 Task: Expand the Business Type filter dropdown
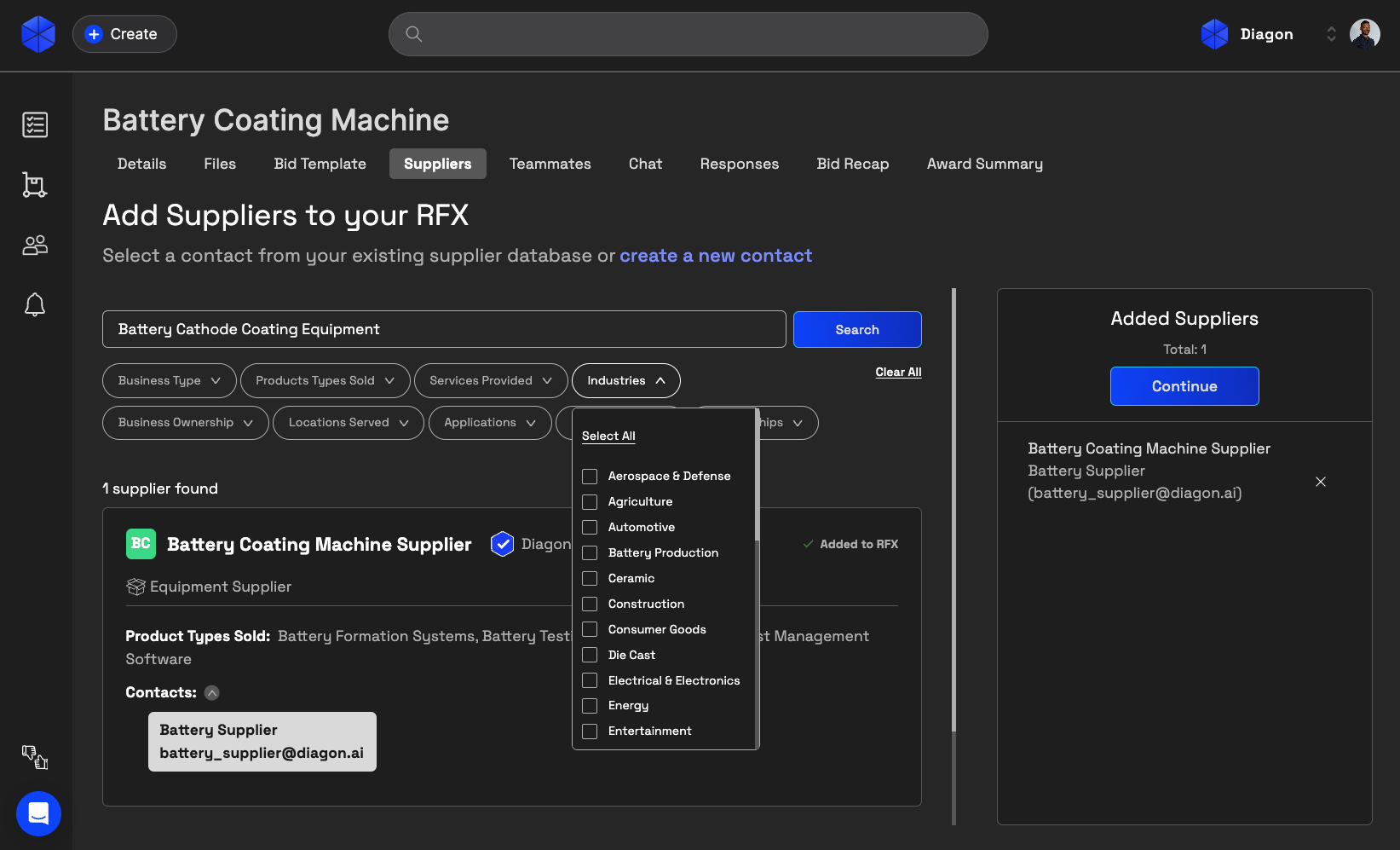pyautogui.click(x=170, y=380)
